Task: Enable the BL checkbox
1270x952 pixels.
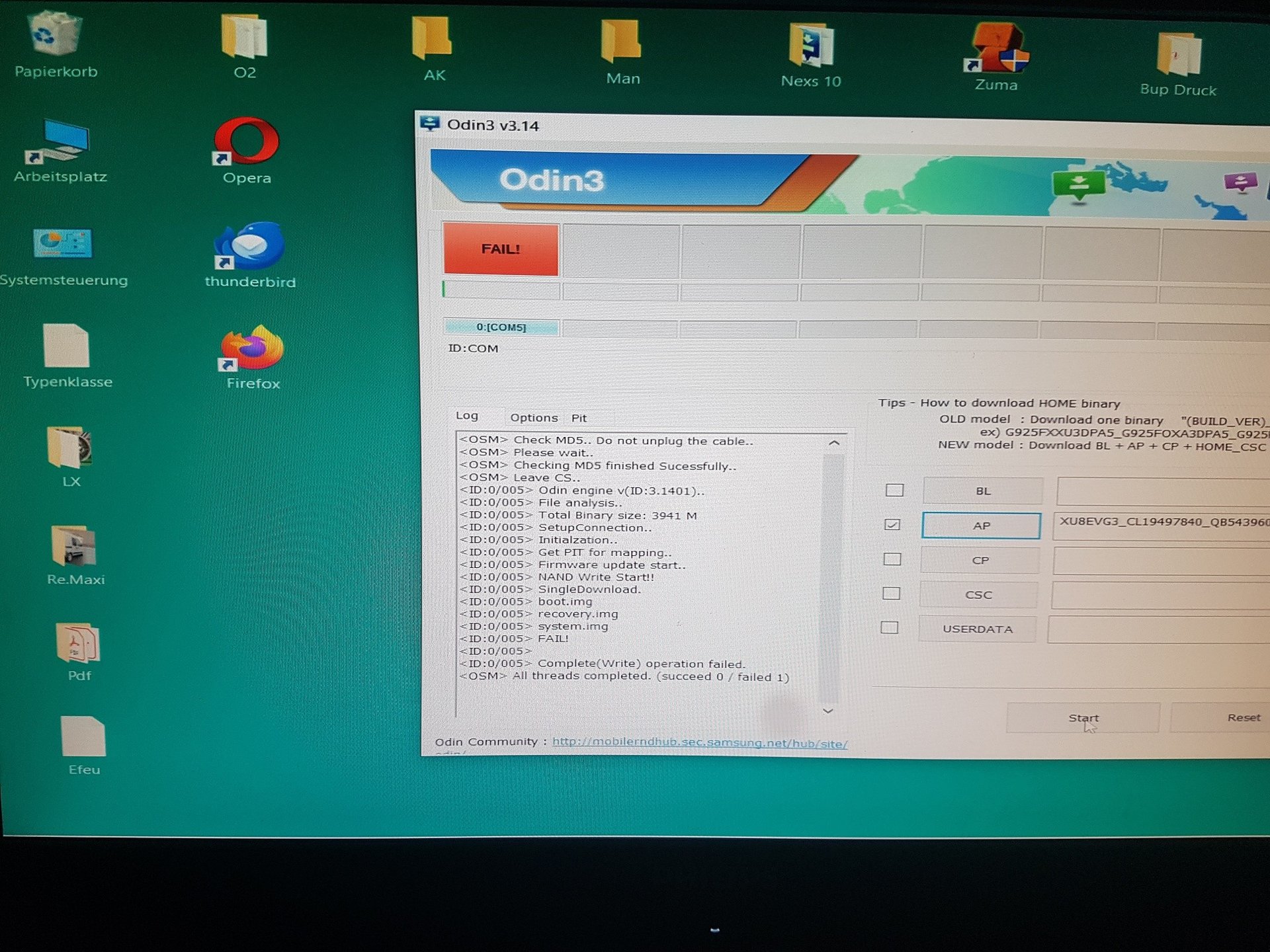Action: [x=894, y=490]
